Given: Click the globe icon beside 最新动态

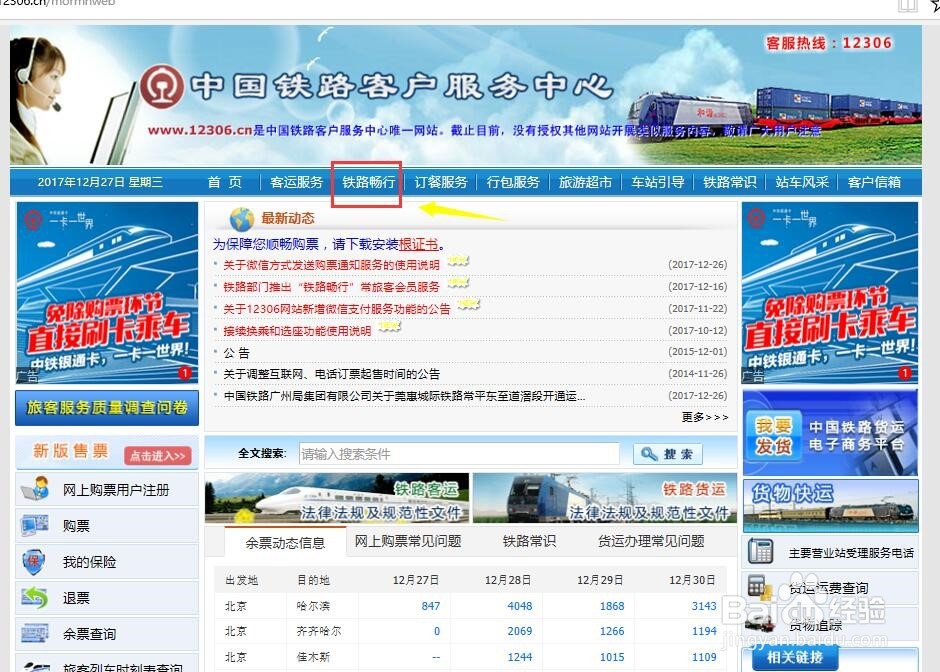Looking at the screenshot, I should click(x=242, y=219).
